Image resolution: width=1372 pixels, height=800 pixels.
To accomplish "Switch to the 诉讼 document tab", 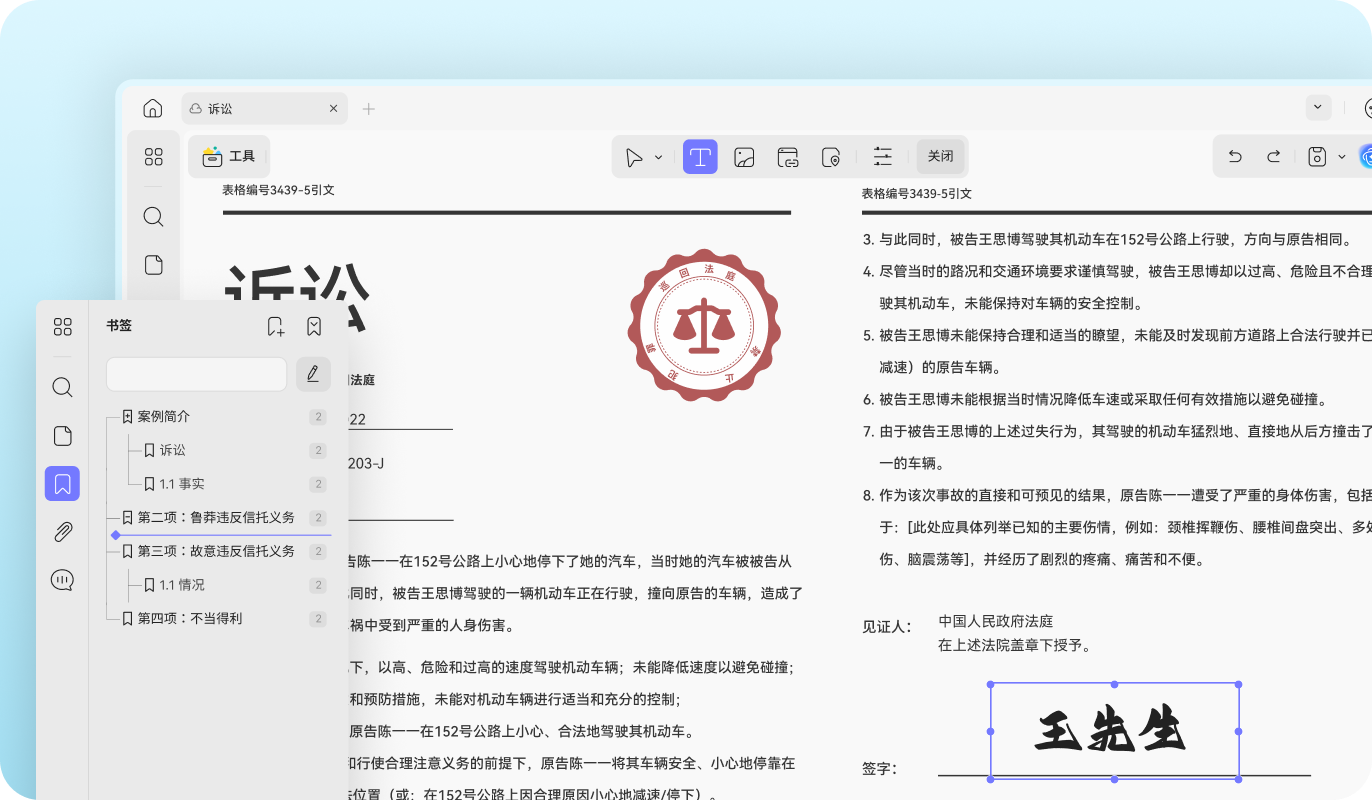I will (x=265, y=108).
